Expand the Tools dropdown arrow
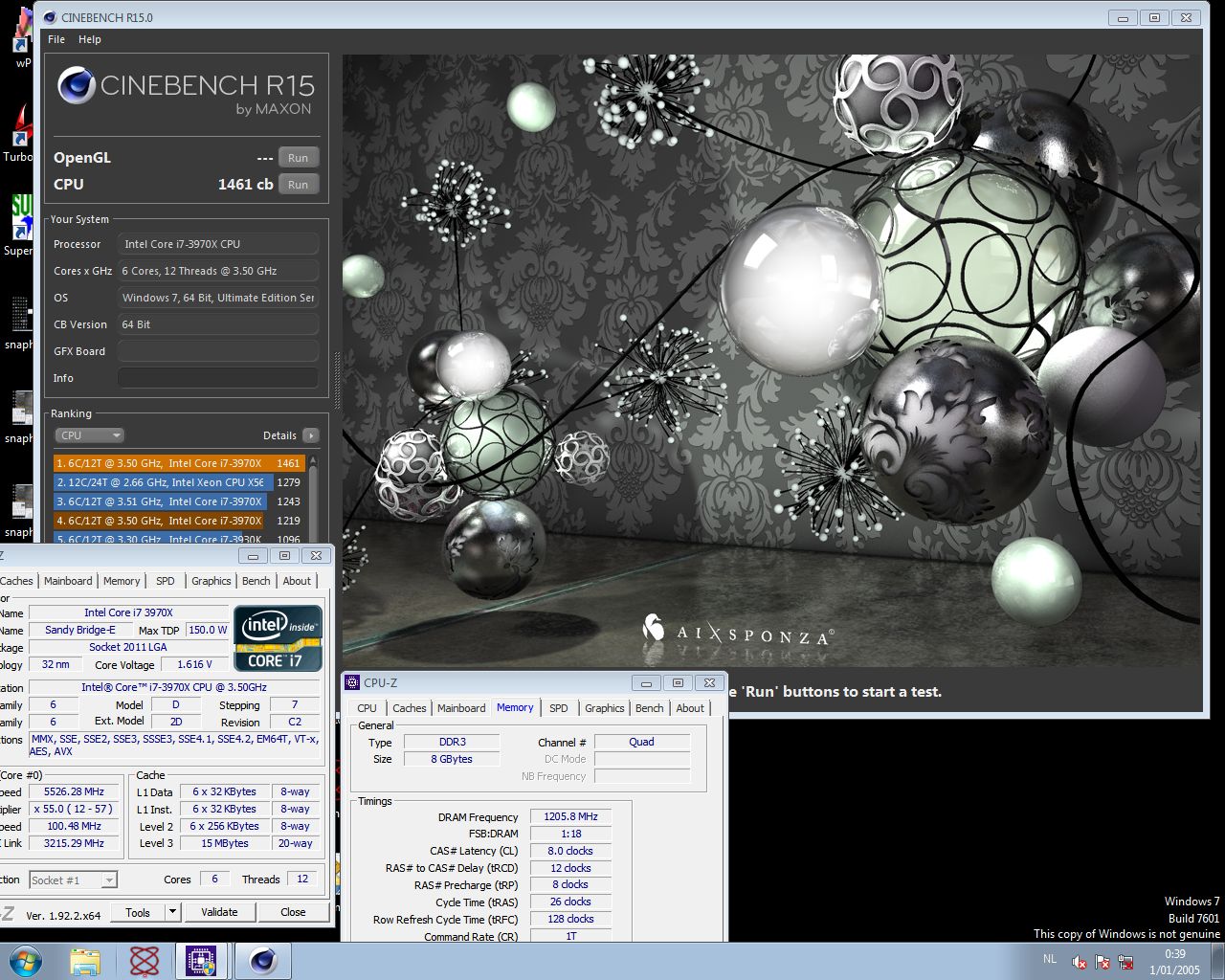The width and height of the screenshot is (1225, 980). [x=173, y=912]
